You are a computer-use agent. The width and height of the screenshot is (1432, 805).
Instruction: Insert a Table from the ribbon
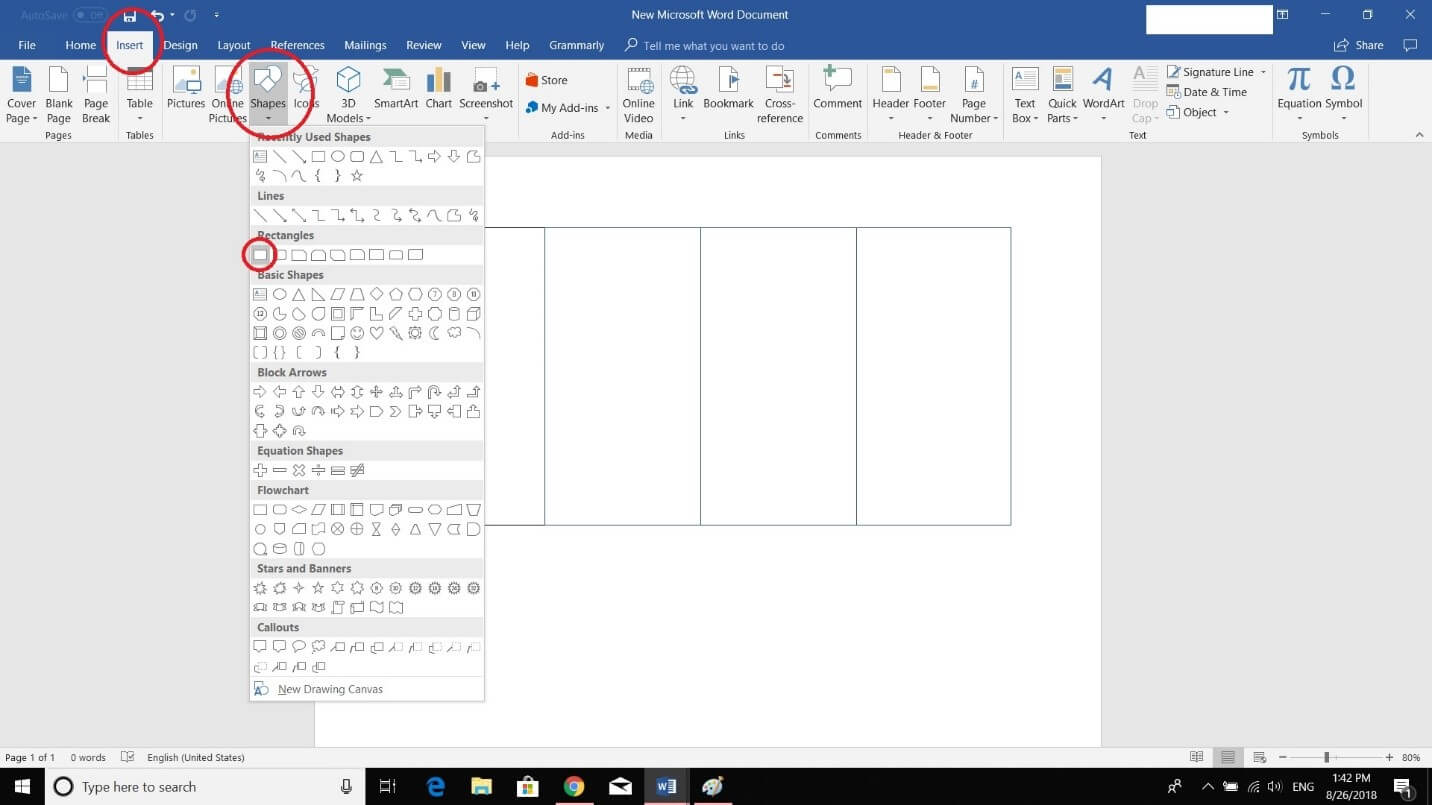(139, 95)
